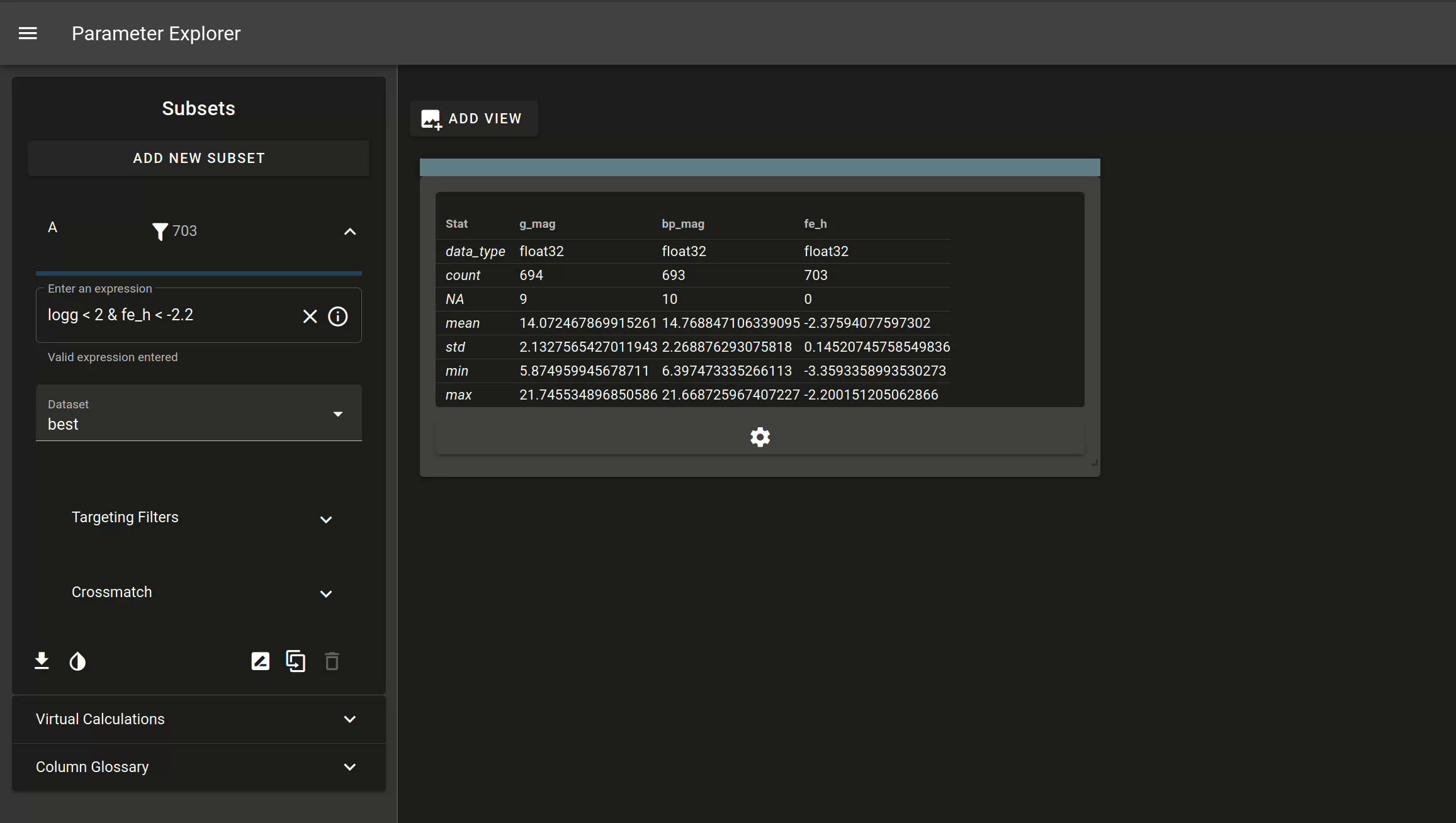Screen dimensions: 1456x823
Task: Delete subset using the trash icon
Action: pos(332,661)
